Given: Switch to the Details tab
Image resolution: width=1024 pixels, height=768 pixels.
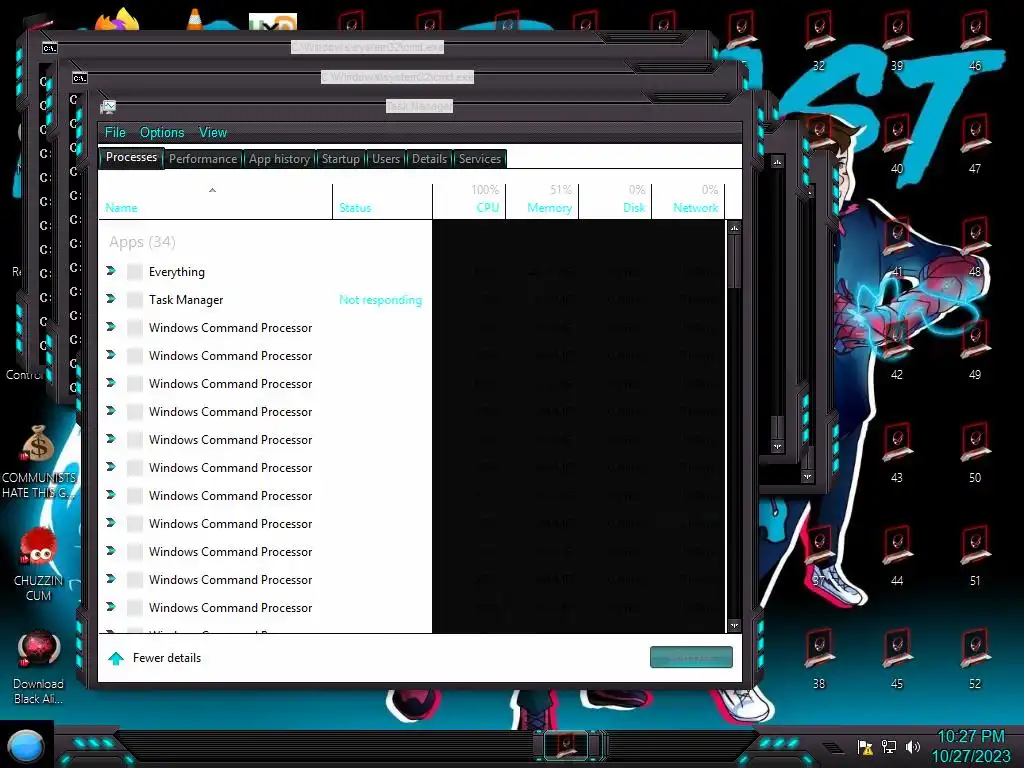Looking at the screenshot, I should coord(430,159).
